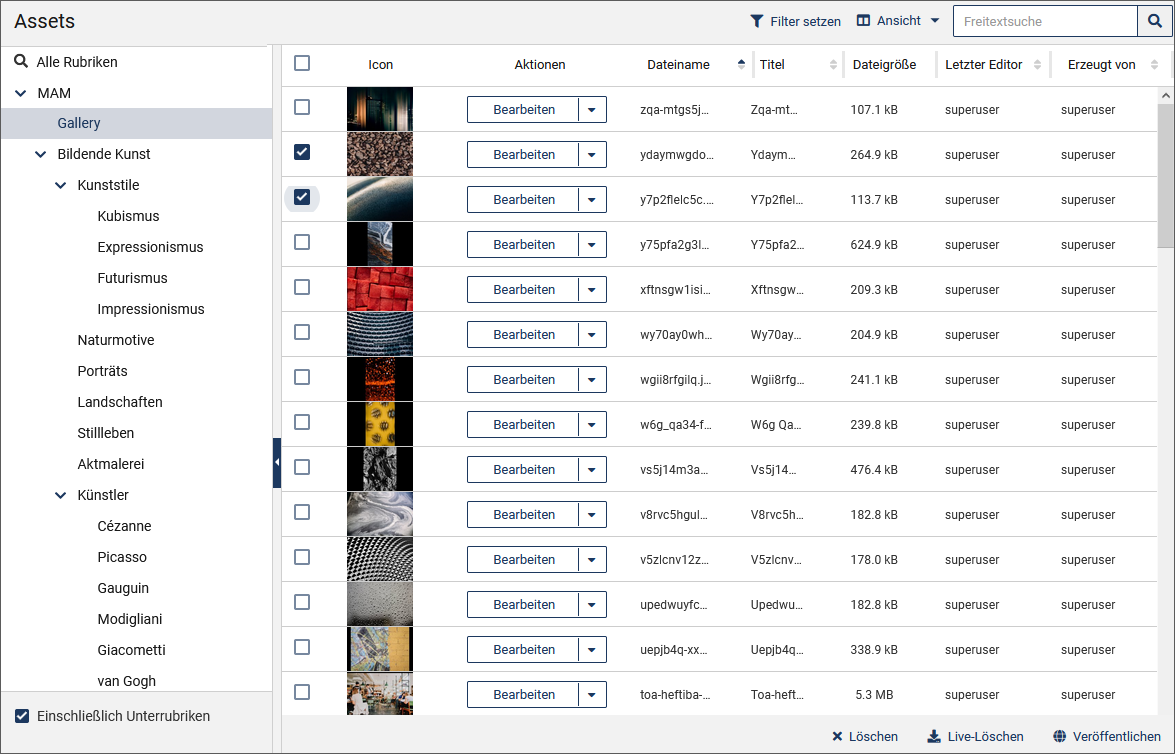Open thumbnail of w6g_qa34 yellow asset
The height and width of the screenshot is (754, 1175).
380,424
